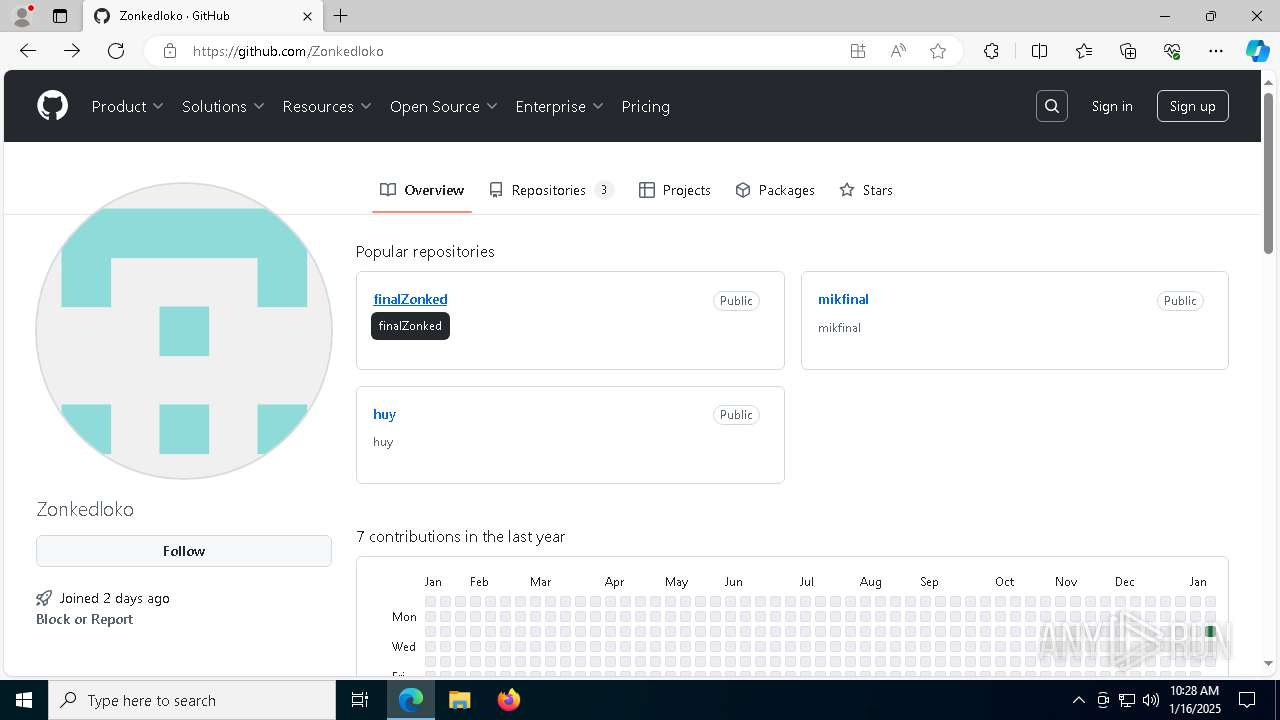This screenshot has height=720, width=1280.
Task: Click the Windows taskbar search box
Action: tap(192, 700)
